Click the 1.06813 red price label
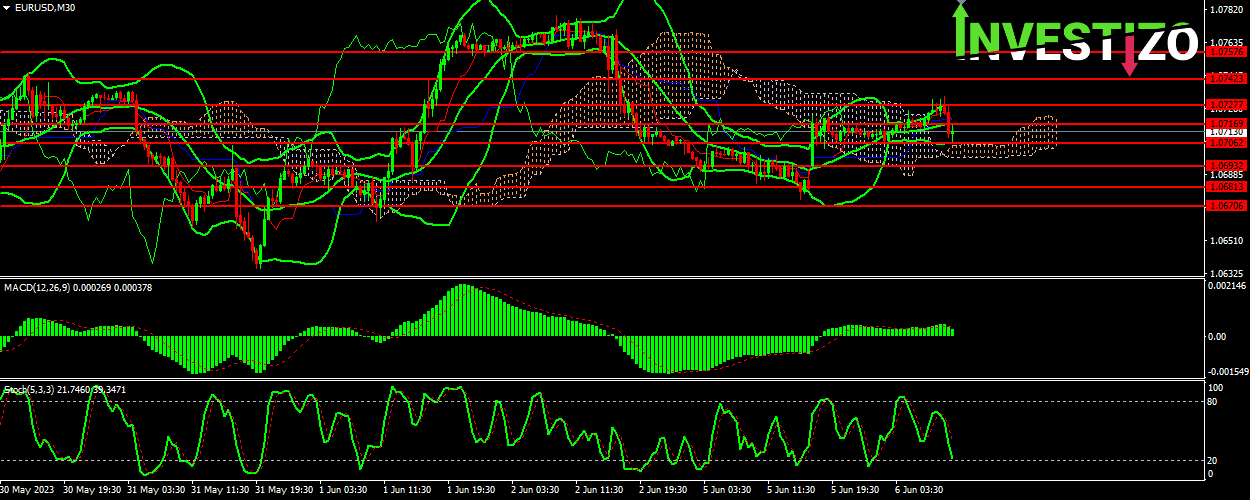The height and width of the screenshot is (500, 1250). (x=1225, y=186)
